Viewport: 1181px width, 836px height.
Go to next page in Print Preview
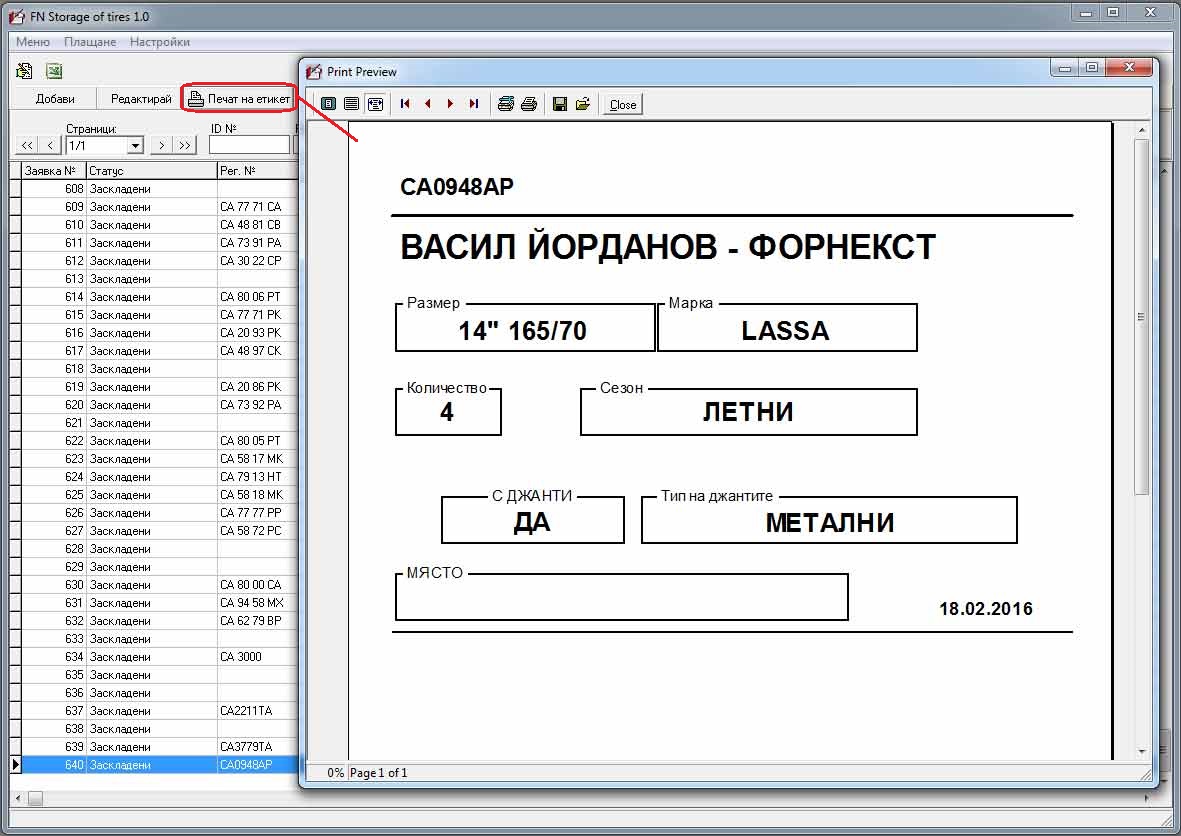coord(450,104)
